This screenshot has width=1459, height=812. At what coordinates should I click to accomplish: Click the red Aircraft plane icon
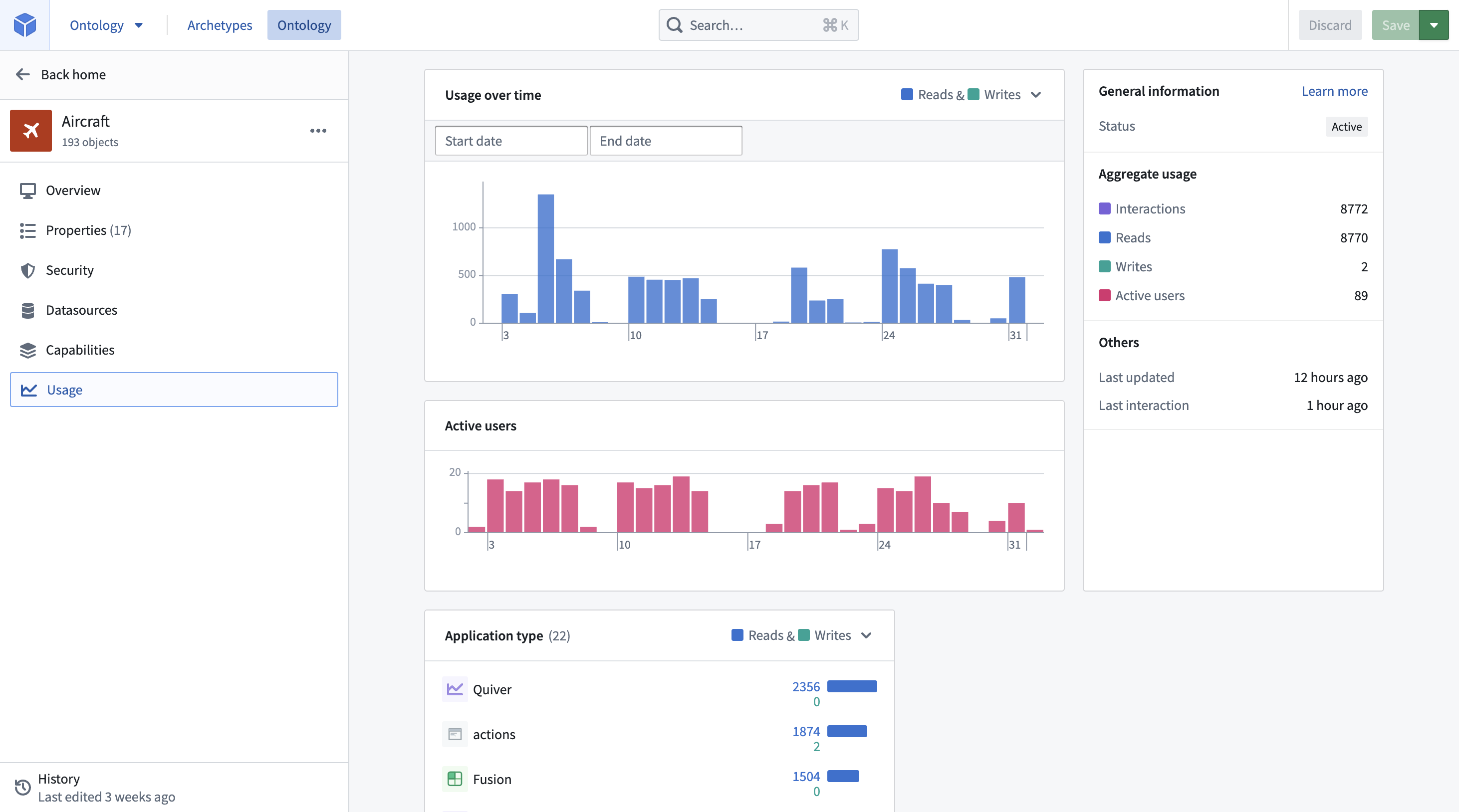click(30, 130)
